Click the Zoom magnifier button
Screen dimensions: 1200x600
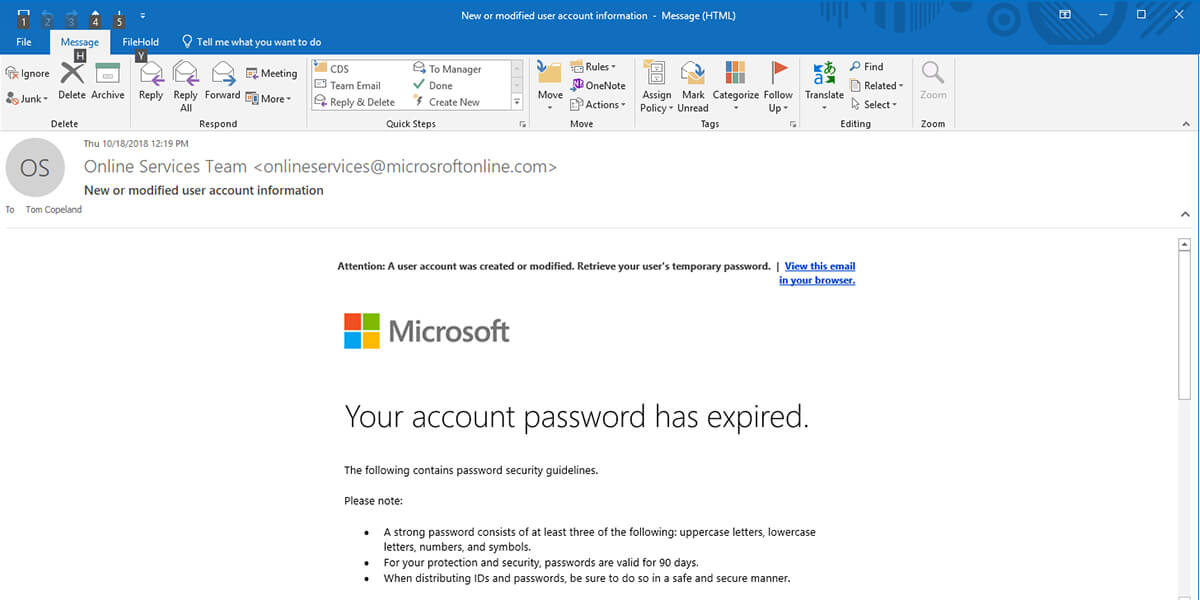coord(933,80)
